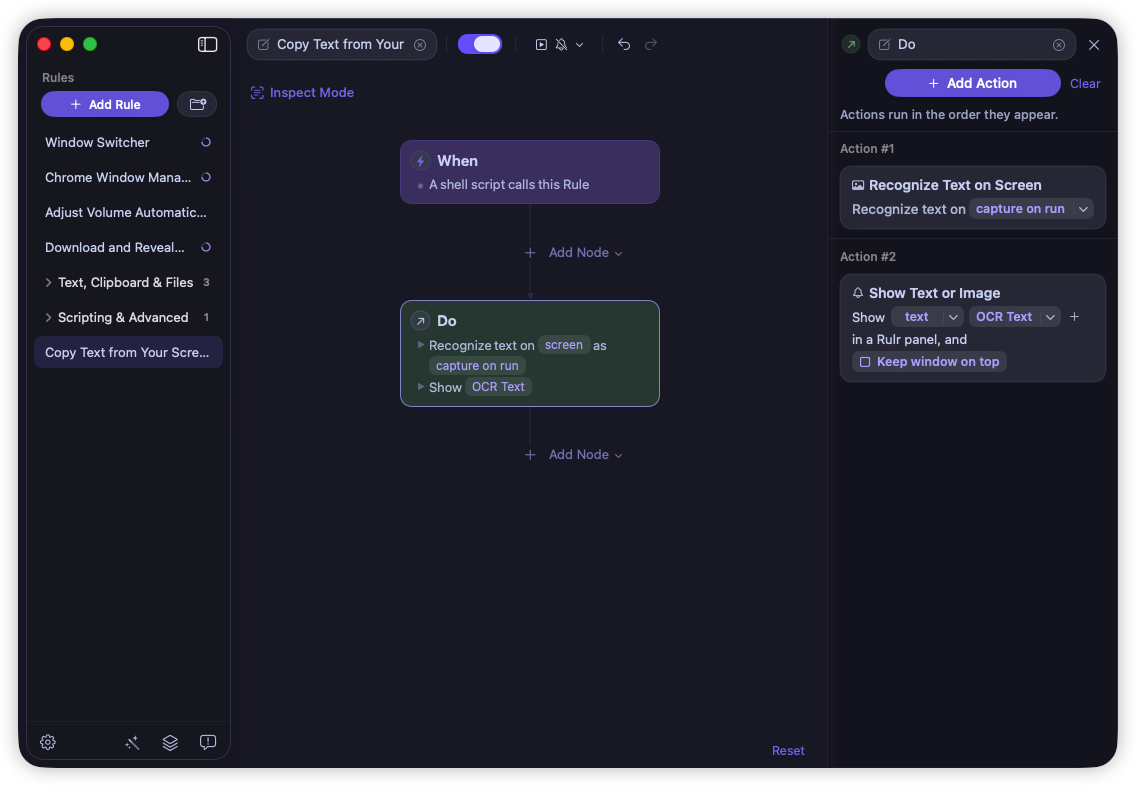Select Copy Text from Your Scre... rule
The width and height of the screenshot is (1136, 786).
[x=128, y=352]
